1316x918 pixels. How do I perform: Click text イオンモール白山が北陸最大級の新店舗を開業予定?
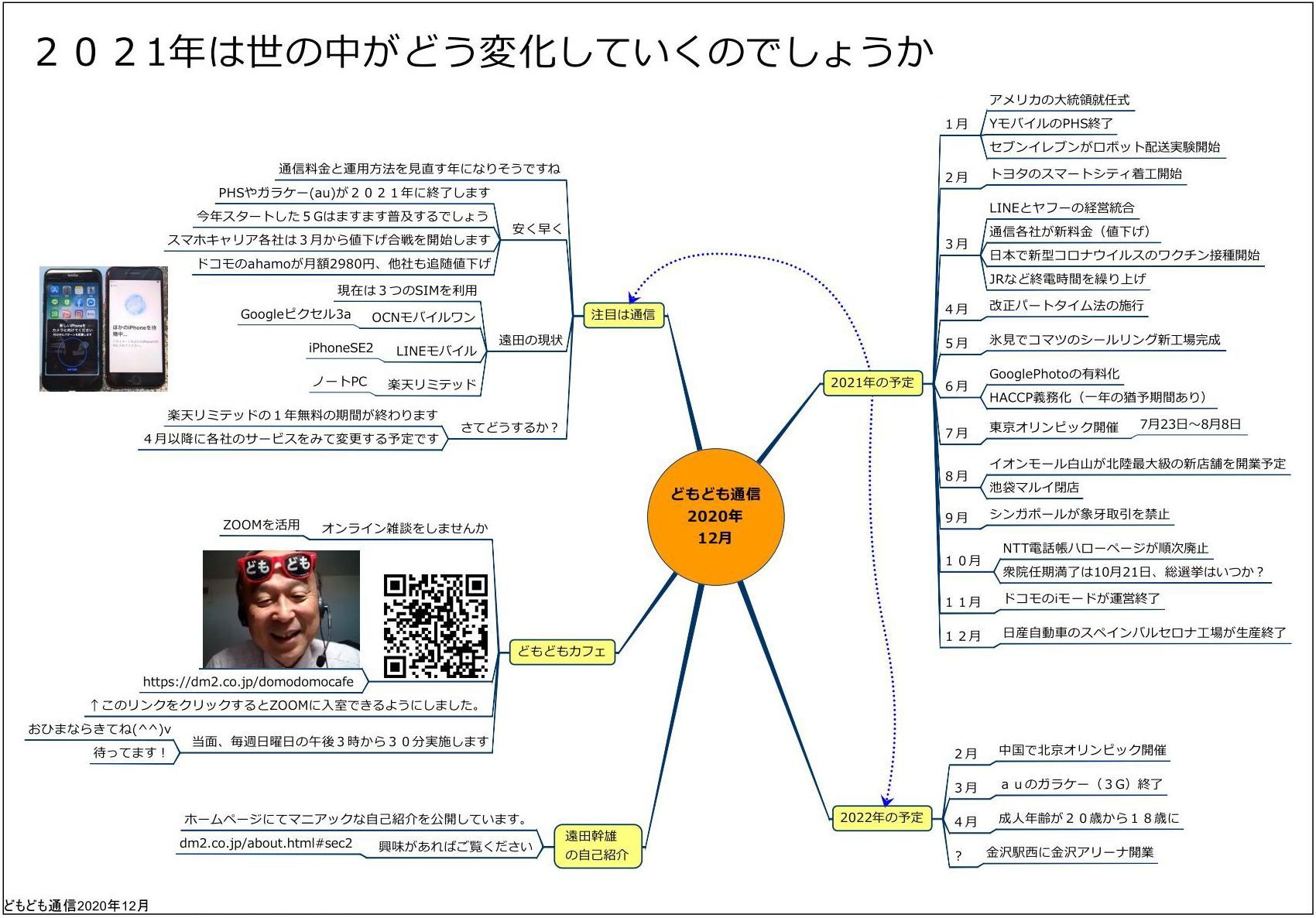1137,464
